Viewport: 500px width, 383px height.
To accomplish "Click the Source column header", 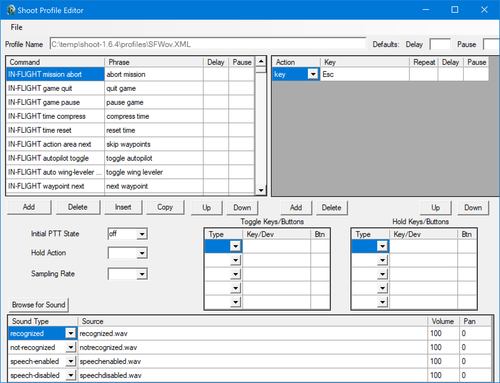I will pyautogui.click(x=253, y=321).
